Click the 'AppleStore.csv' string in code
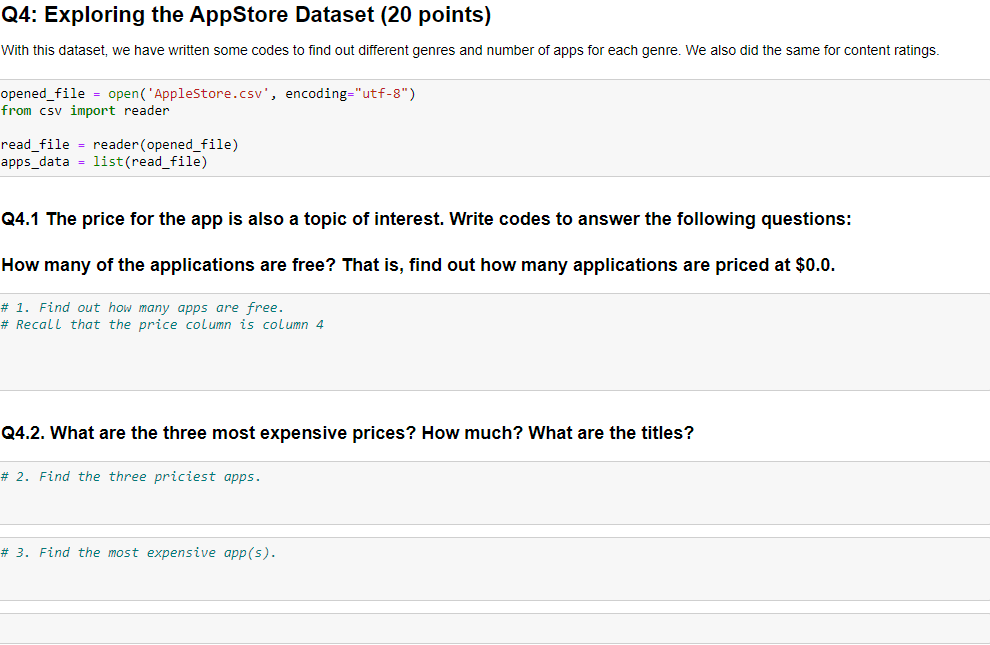Image resolution: width=990 pixels, height=645 pixels. point(208,94)
